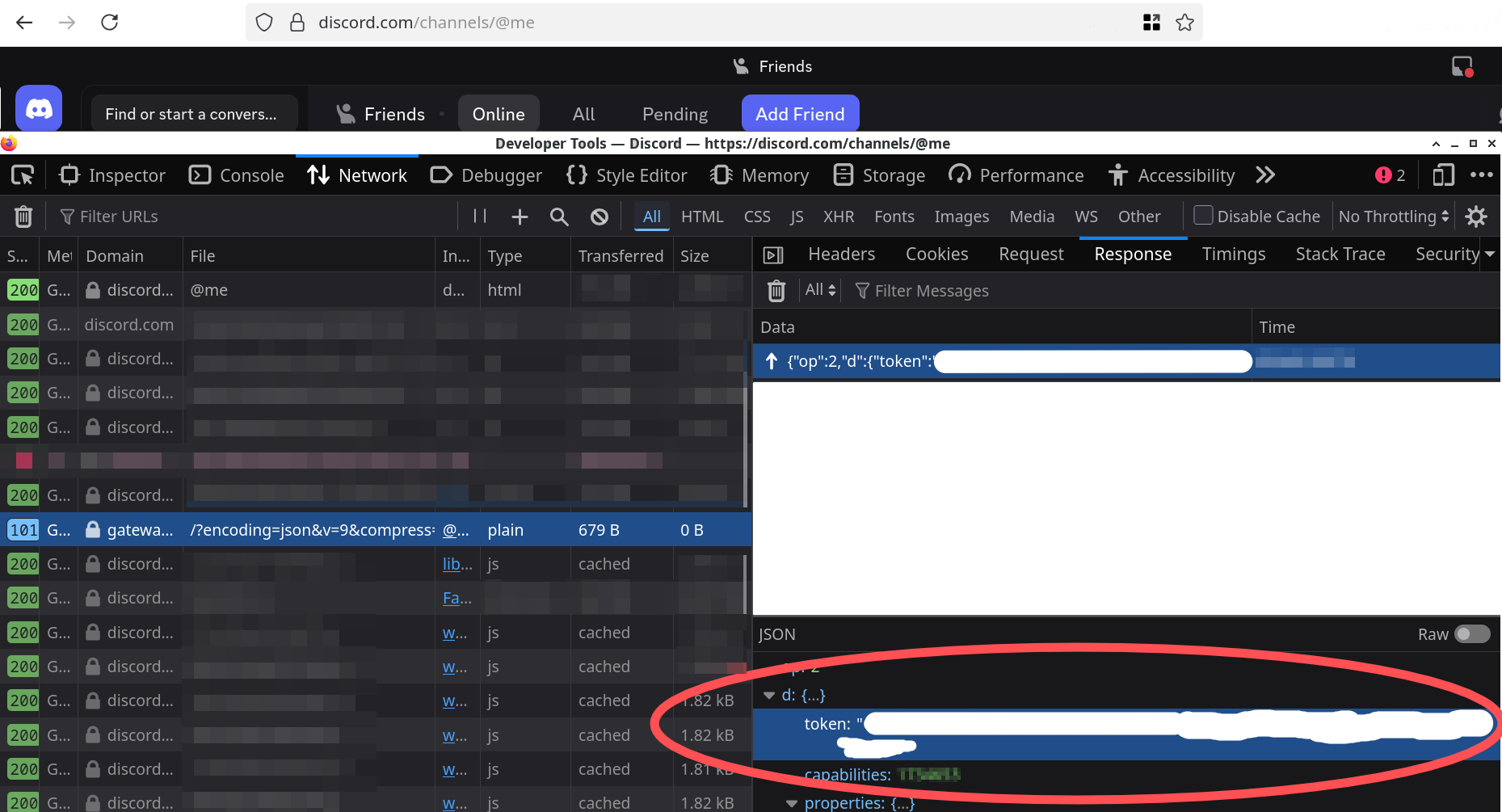Open network settings gear

[1476, 217]
